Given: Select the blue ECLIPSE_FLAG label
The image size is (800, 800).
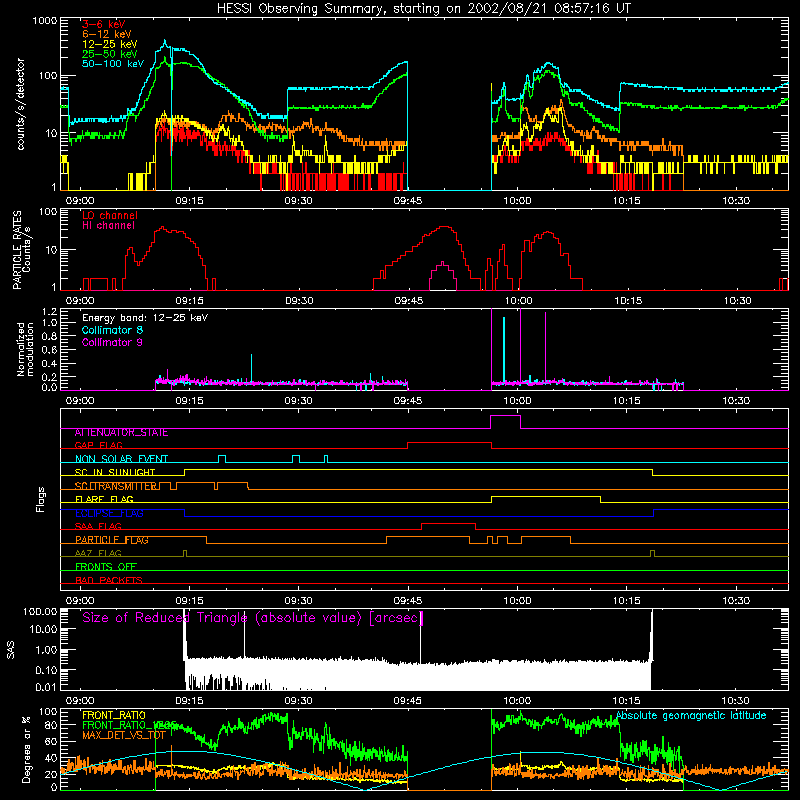Looking at the screenshot, I should 109,513.
